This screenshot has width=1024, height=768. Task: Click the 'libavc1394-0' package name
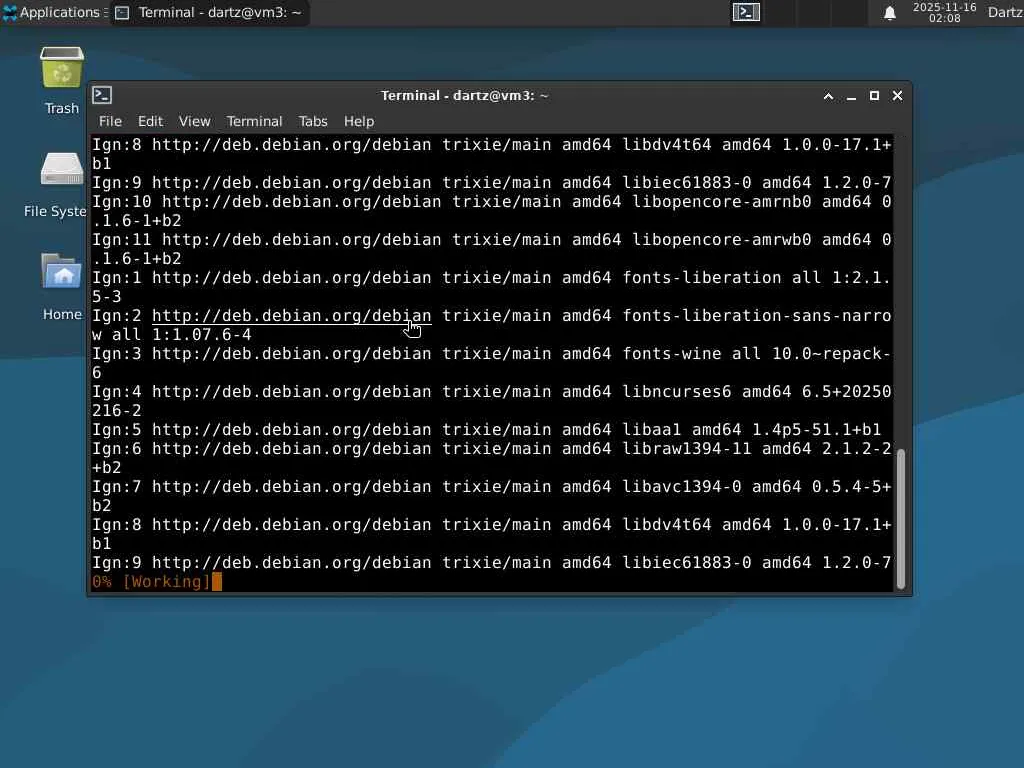pyautogui.click(x=682, y=486)
